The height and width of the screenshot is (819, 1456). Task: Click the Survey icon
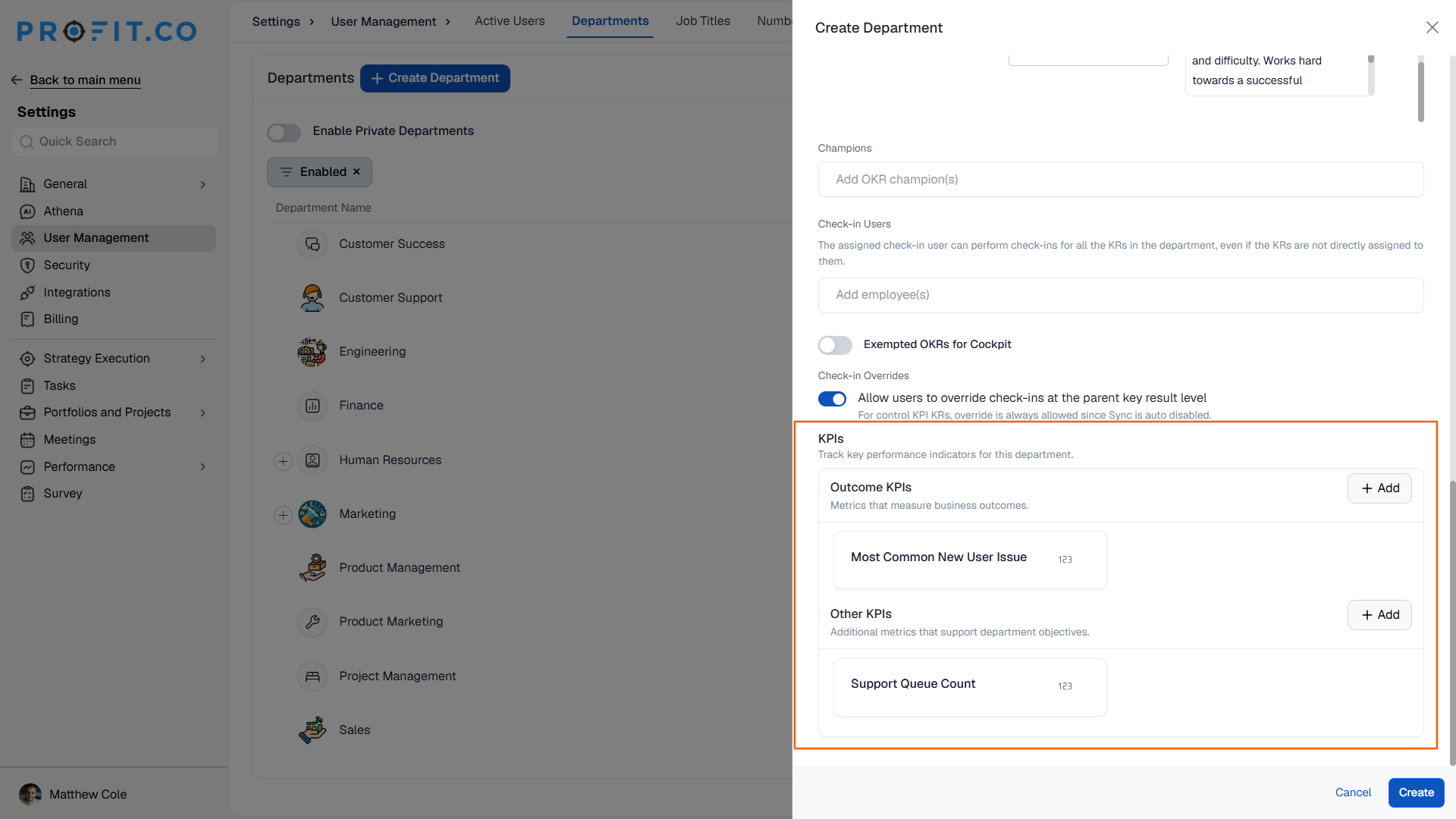[x=27, y=494]
